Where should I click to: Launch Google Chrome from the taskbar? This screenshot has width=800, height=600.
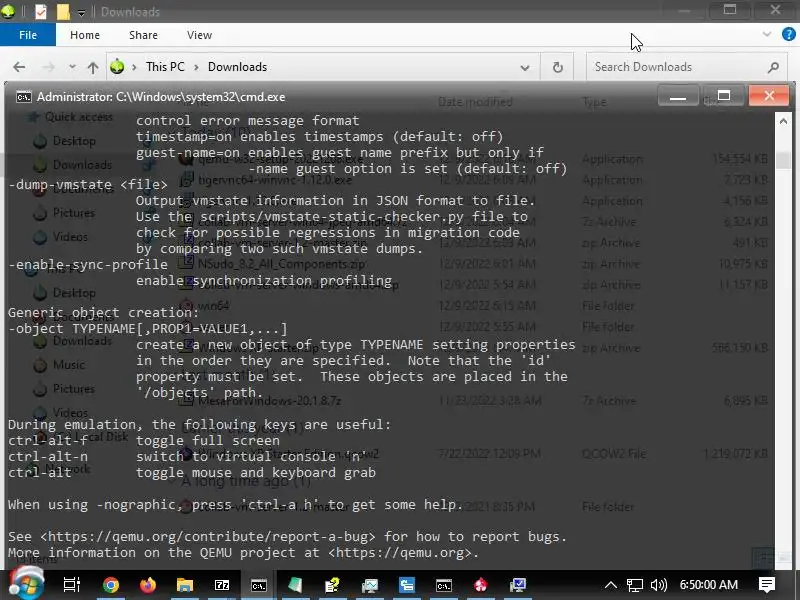(x=110, y=585)
